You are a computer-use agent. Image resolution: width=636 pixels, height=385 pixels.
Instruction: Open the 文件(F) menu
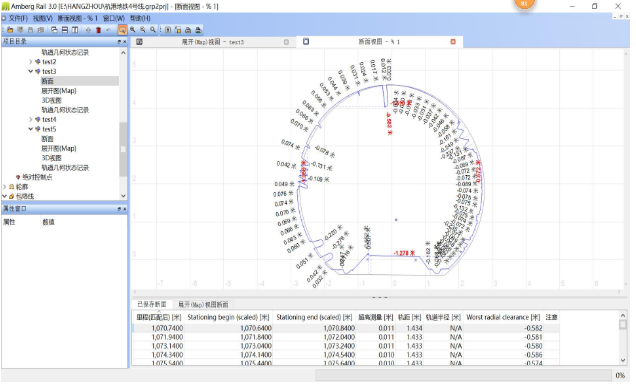click(x=18, y=18)
